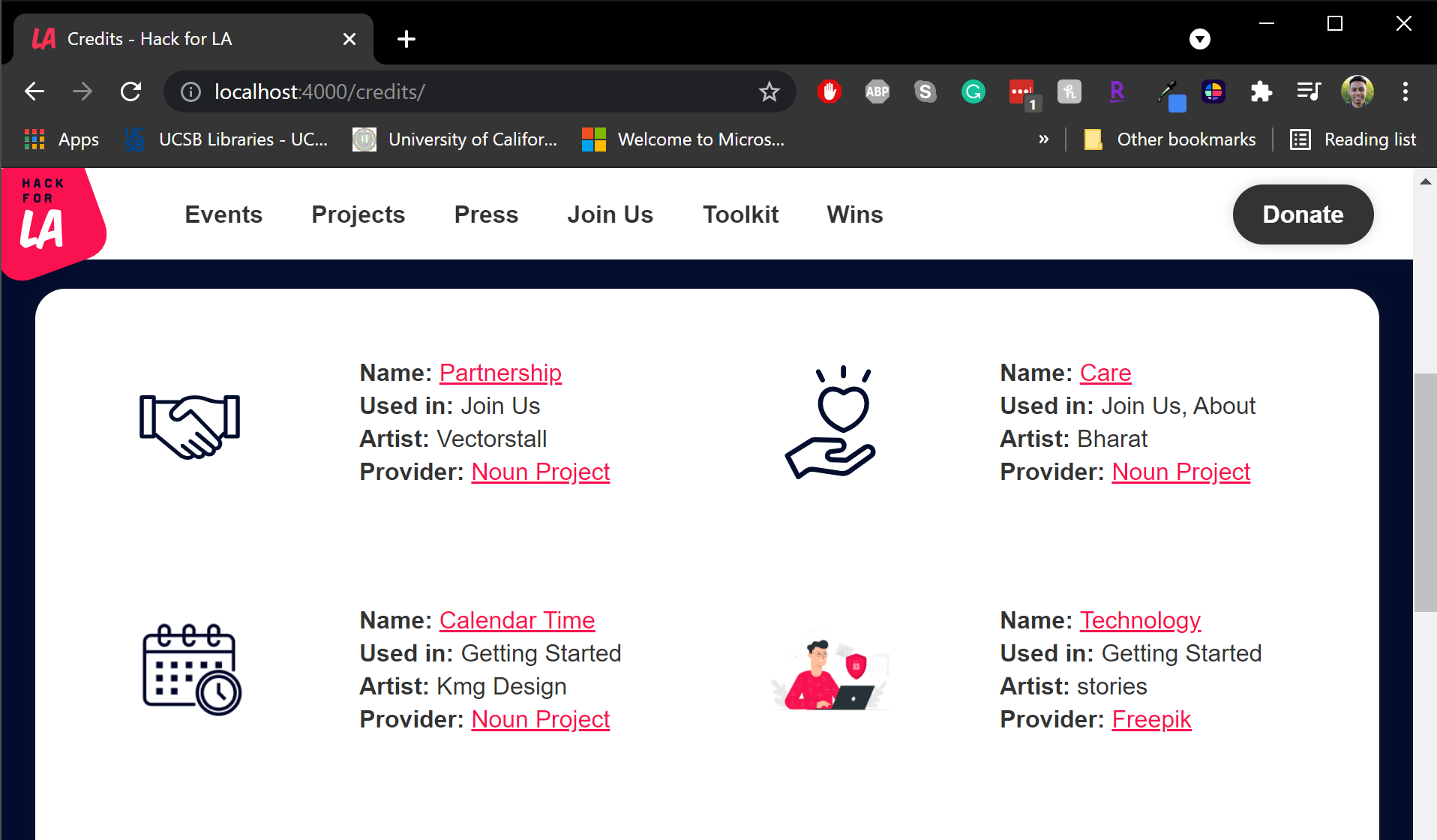
Task: Open Noun Project link under Bharat
Action: (1181, 472)
